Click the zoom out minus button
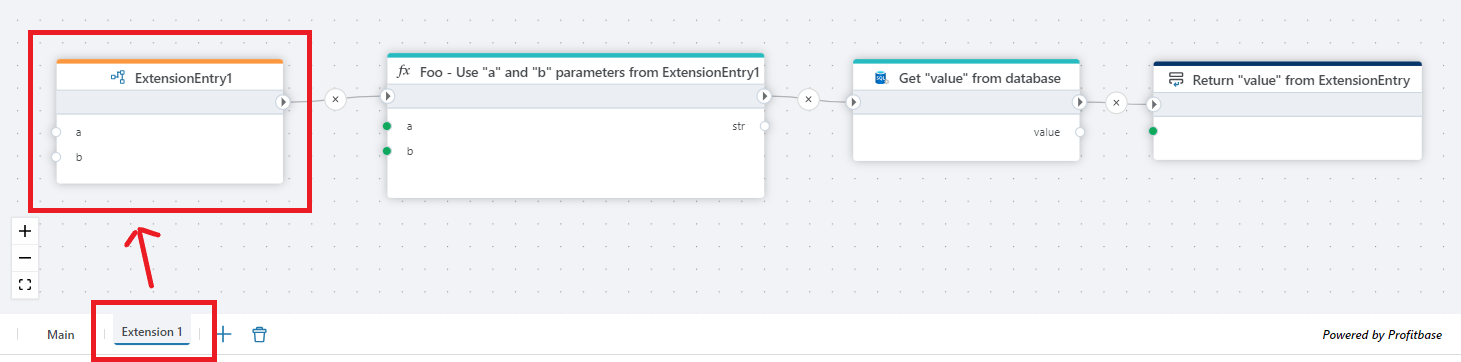1461x362 pixels. point(26,258)
